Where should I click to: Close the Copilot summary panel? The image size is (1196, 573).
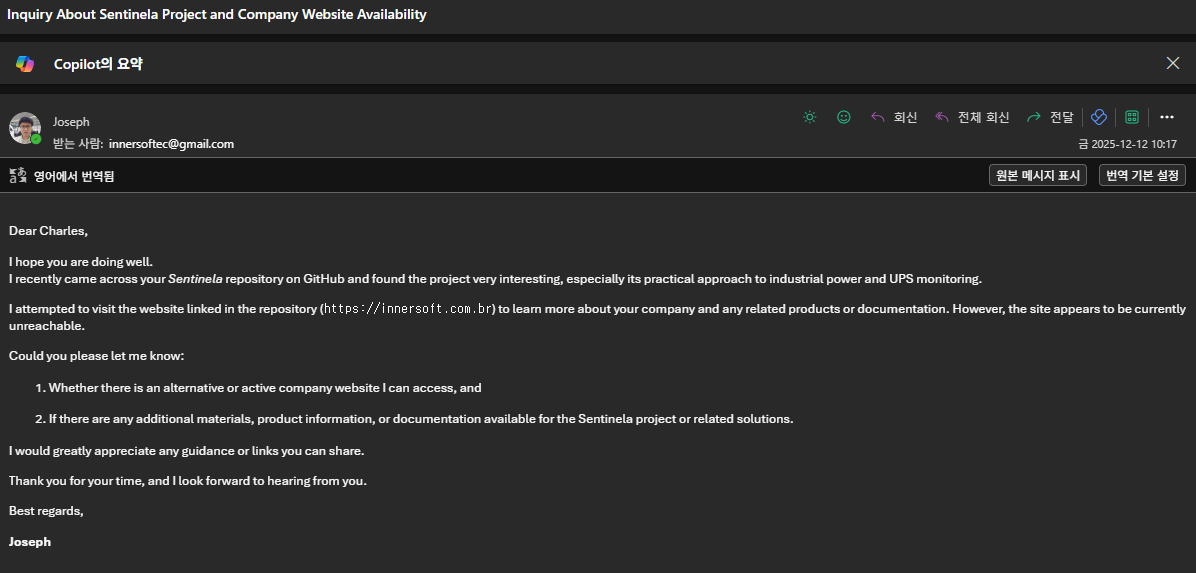[x=1173, y=63]
